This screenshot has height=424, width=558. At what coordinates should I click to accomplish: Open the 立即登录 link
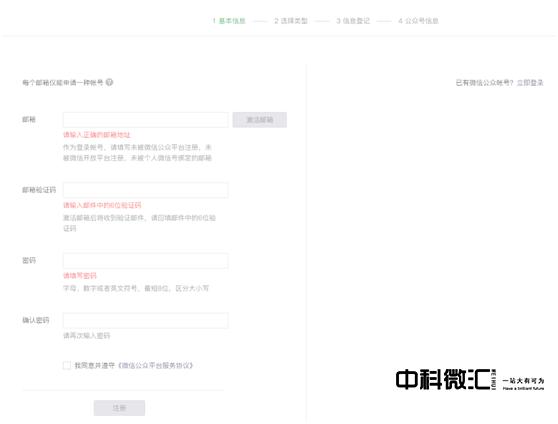click(x=530, y=83)
